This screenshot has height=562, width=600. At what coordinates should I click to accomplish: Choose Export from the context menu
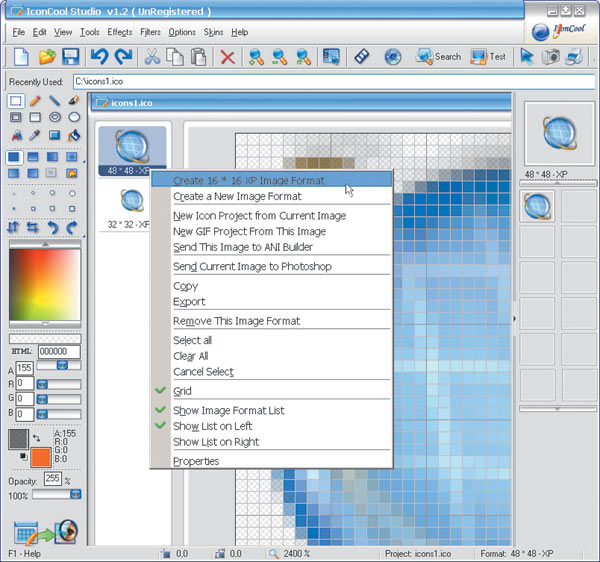[272, 301]
